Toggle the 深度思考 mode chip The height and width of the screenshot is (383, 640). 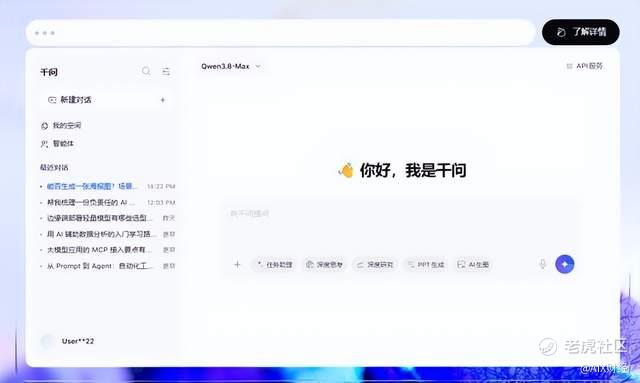click(x=324, y=265)
